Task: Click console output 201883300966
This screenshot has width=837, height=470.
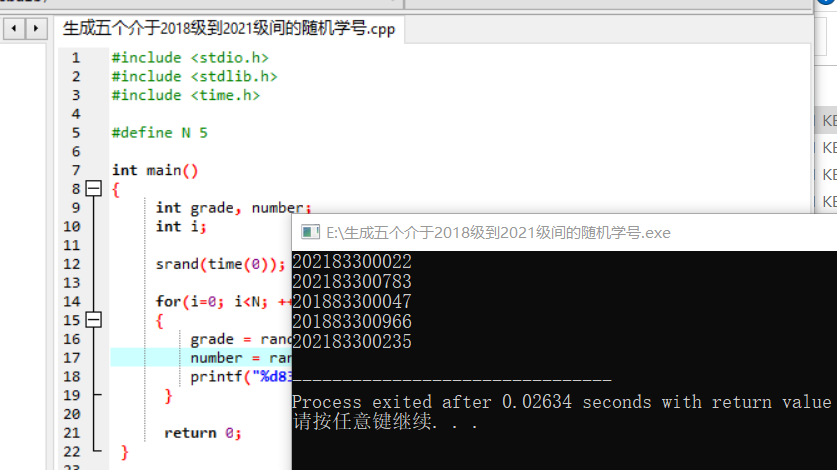Action: [352, 322]
